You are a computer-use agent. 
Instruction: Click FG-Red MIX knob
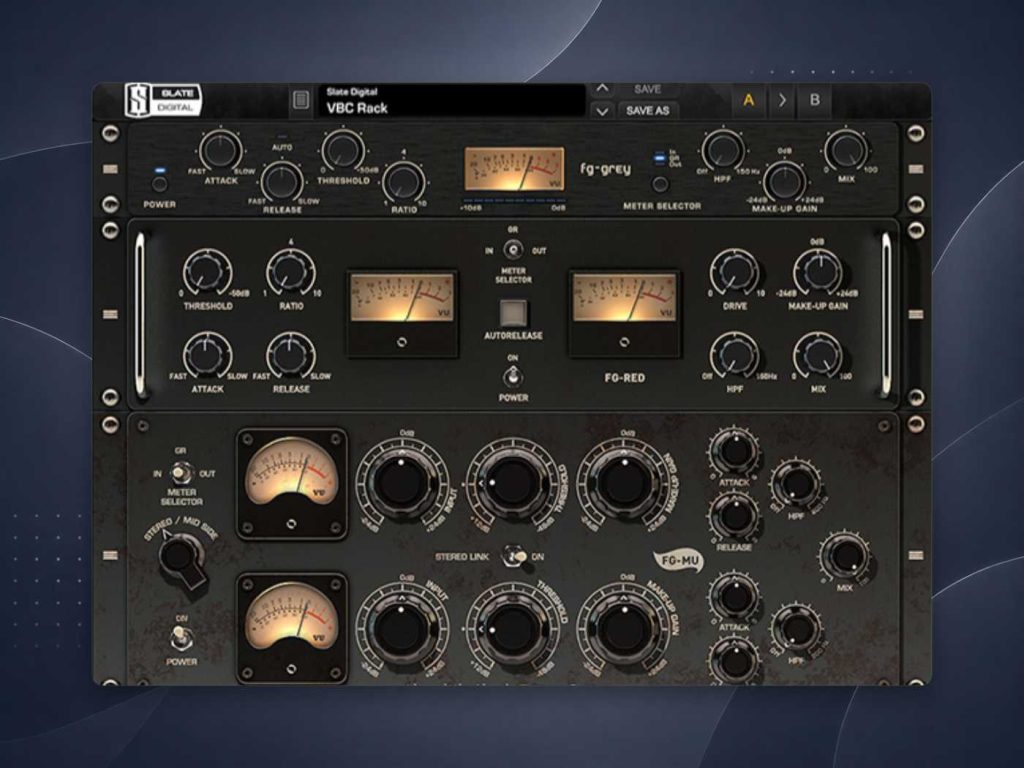[818, 356]
